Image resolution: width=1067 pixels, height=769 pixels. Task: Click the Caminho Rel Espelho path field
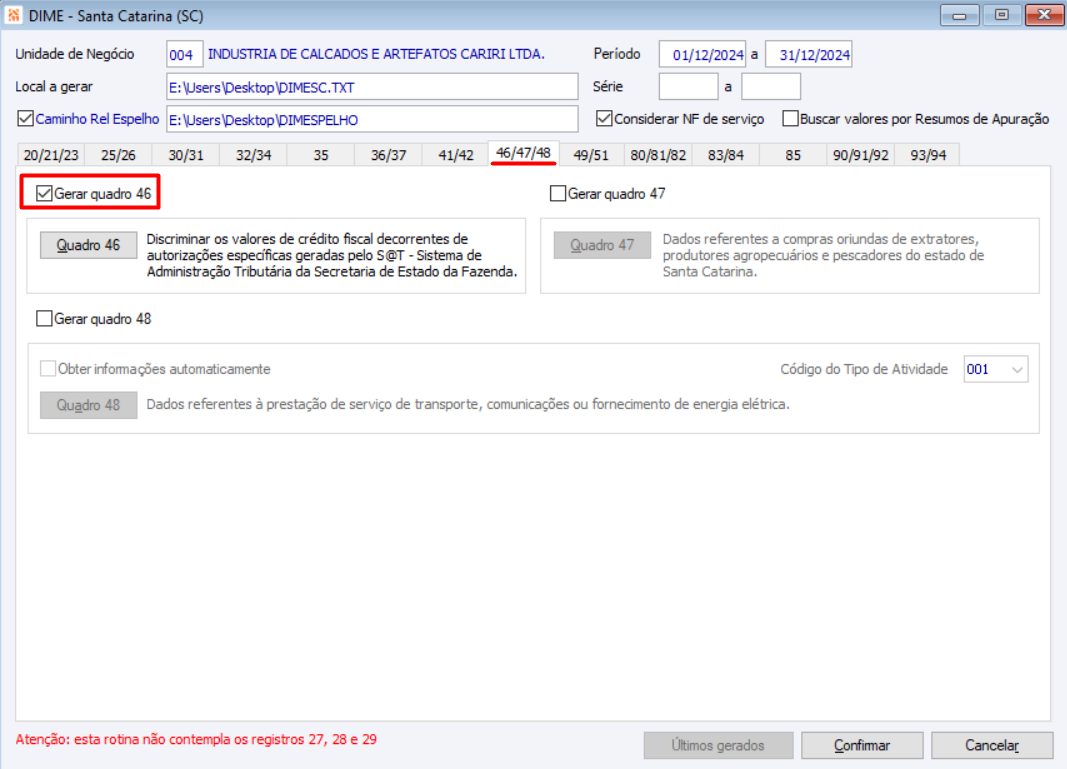point(372,119)
